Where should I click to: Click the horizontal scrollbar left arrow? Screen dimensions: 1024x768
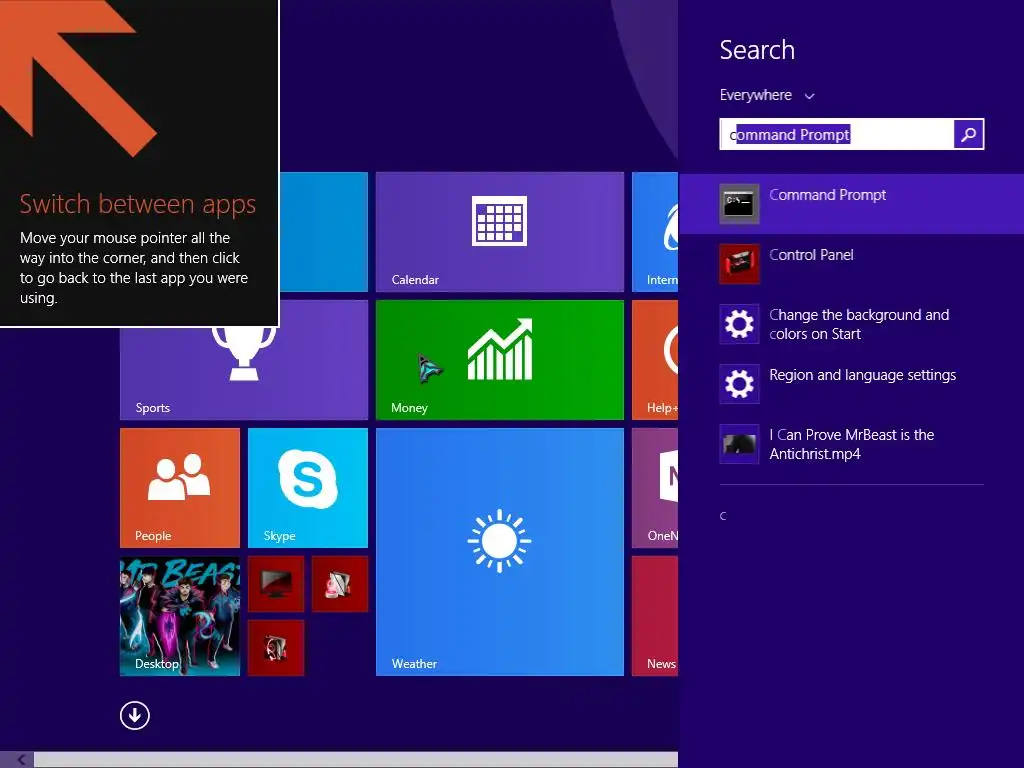[20, 760]
